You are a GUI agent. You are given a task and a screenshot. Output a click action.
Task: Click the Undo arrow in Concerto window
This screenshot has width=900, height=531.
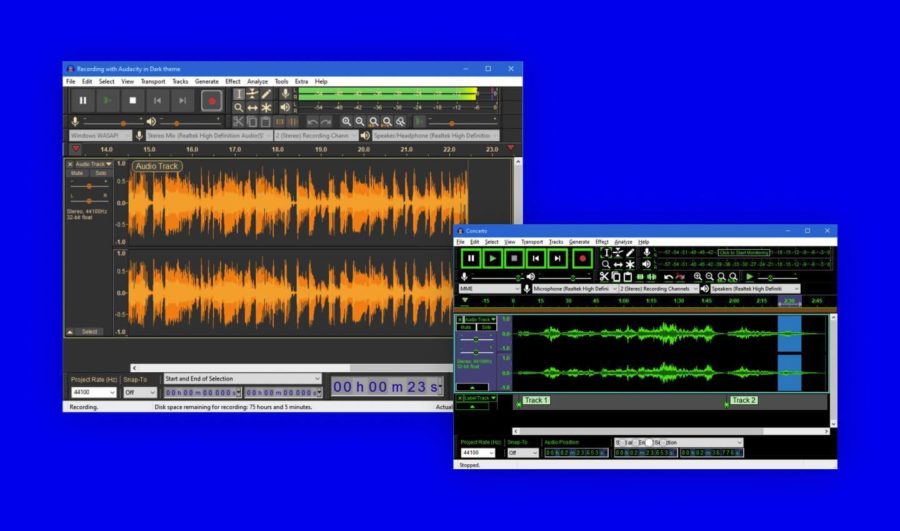point(668,277)
